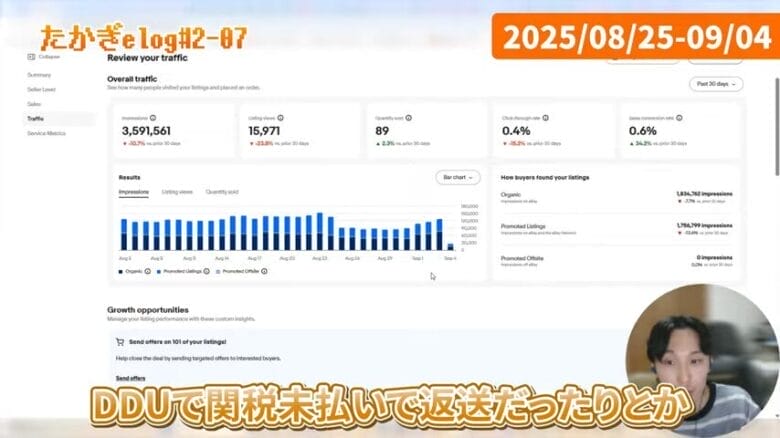
Task: Click info icon next to Click-through rate
Action: (x=544, y=117)
